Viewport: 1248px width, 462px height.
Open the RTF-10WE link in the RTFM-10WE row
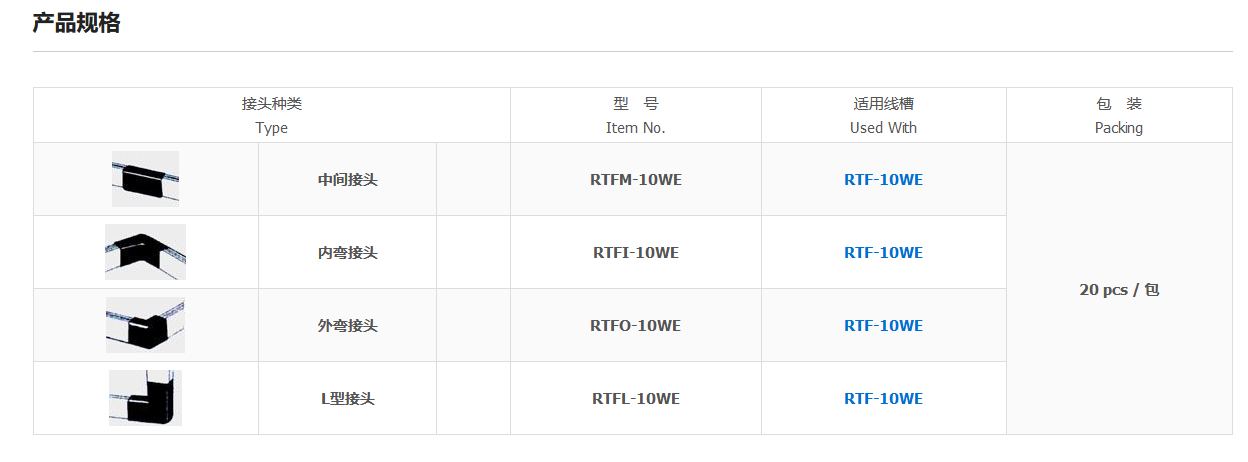[x=883, y=180]
